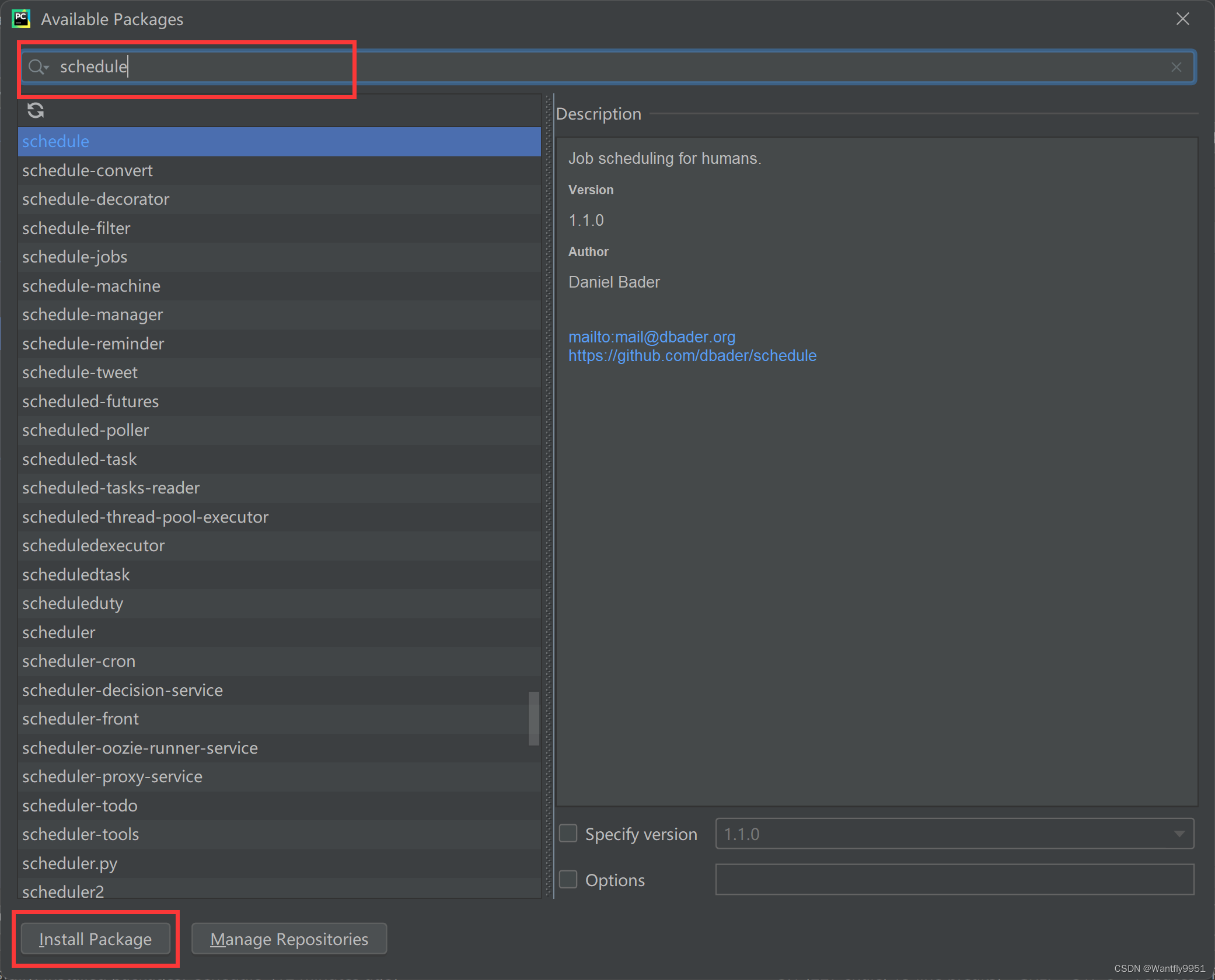
Task: Select scheduled-thread-pool-executor in the list
Action: tap(280, 517)
